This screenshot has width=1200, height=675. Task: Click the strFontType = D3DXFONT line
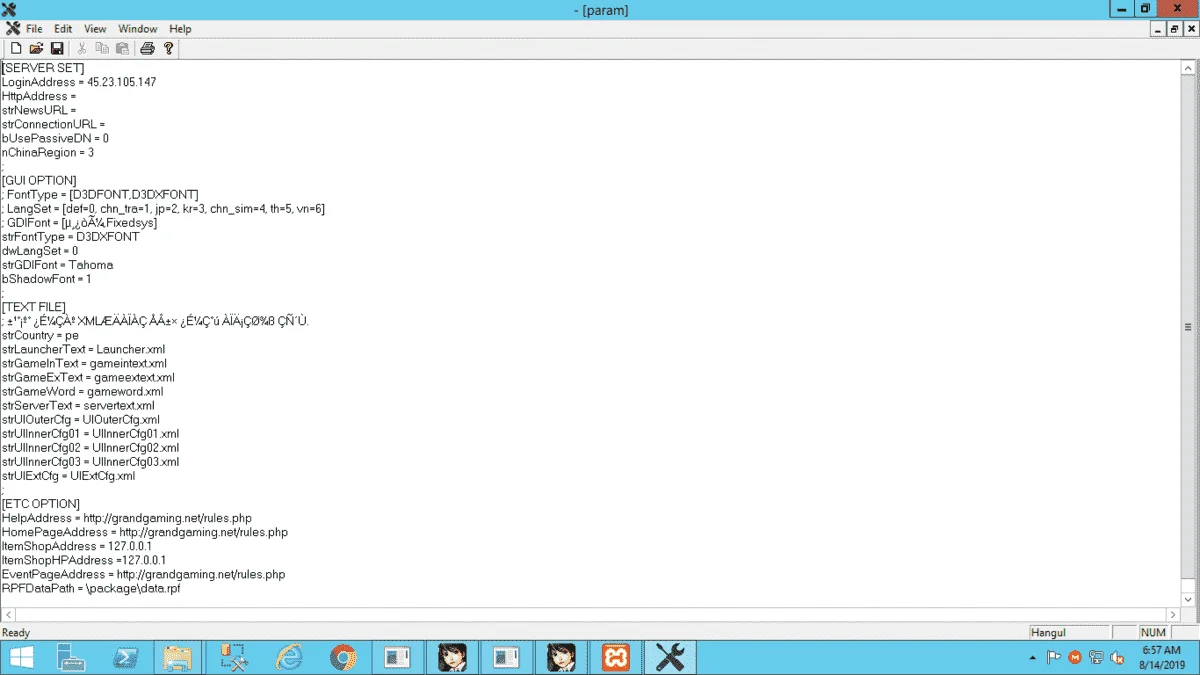[70, 237]
